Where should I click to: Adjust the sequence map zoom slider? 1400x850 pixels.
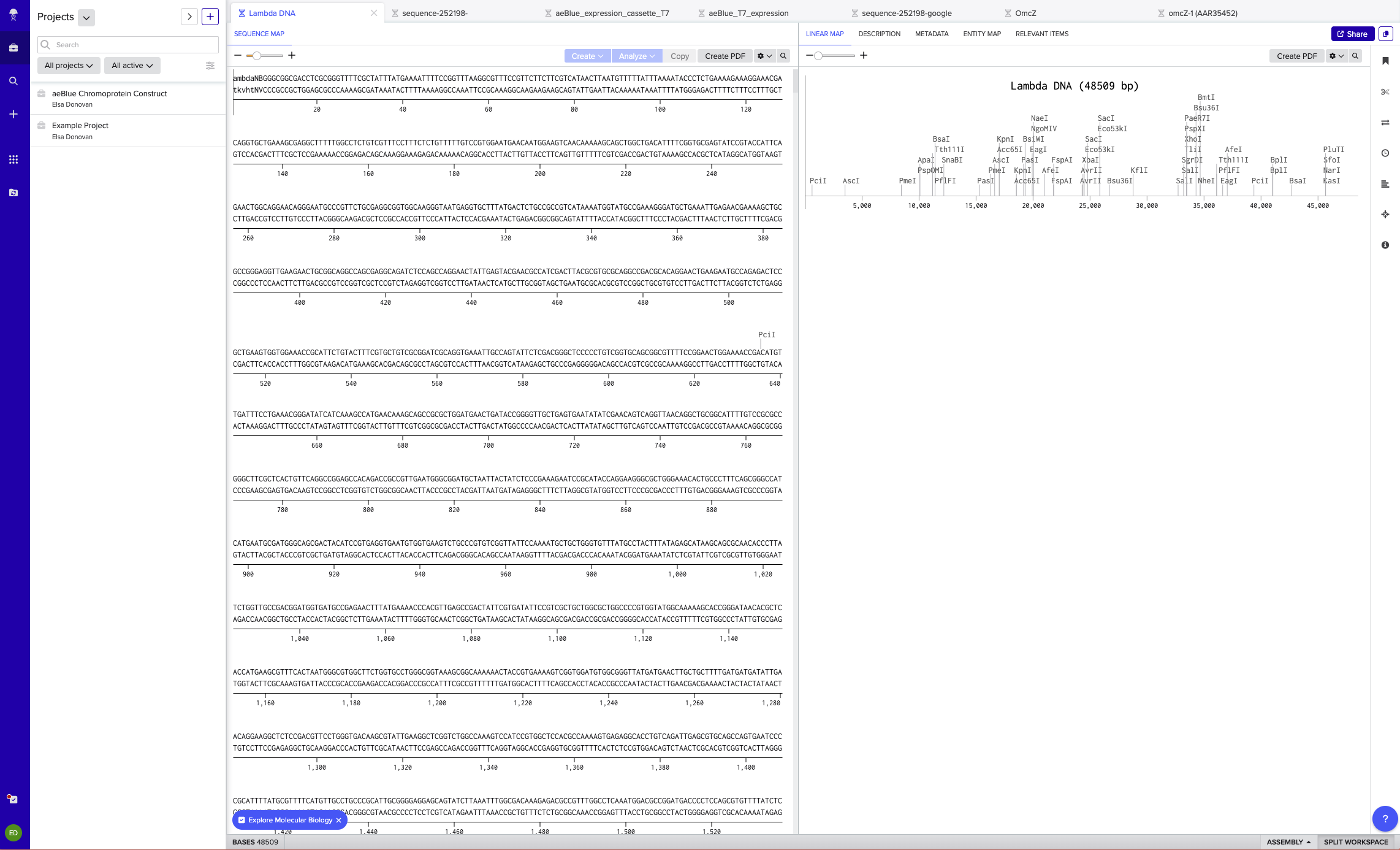tap(257, 56)
